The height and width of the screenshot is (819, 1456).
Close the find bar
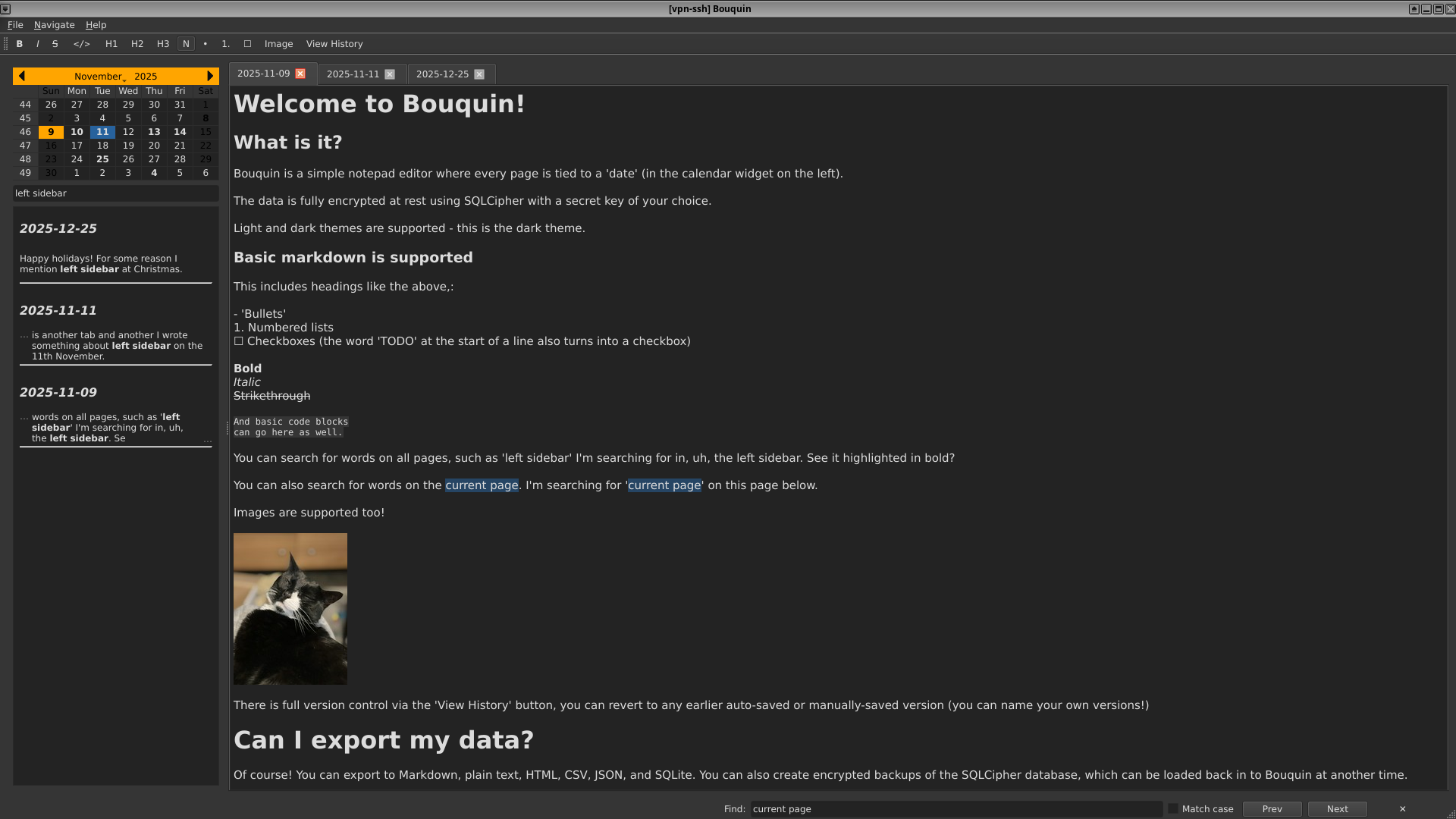click(x=1402, y=809)
